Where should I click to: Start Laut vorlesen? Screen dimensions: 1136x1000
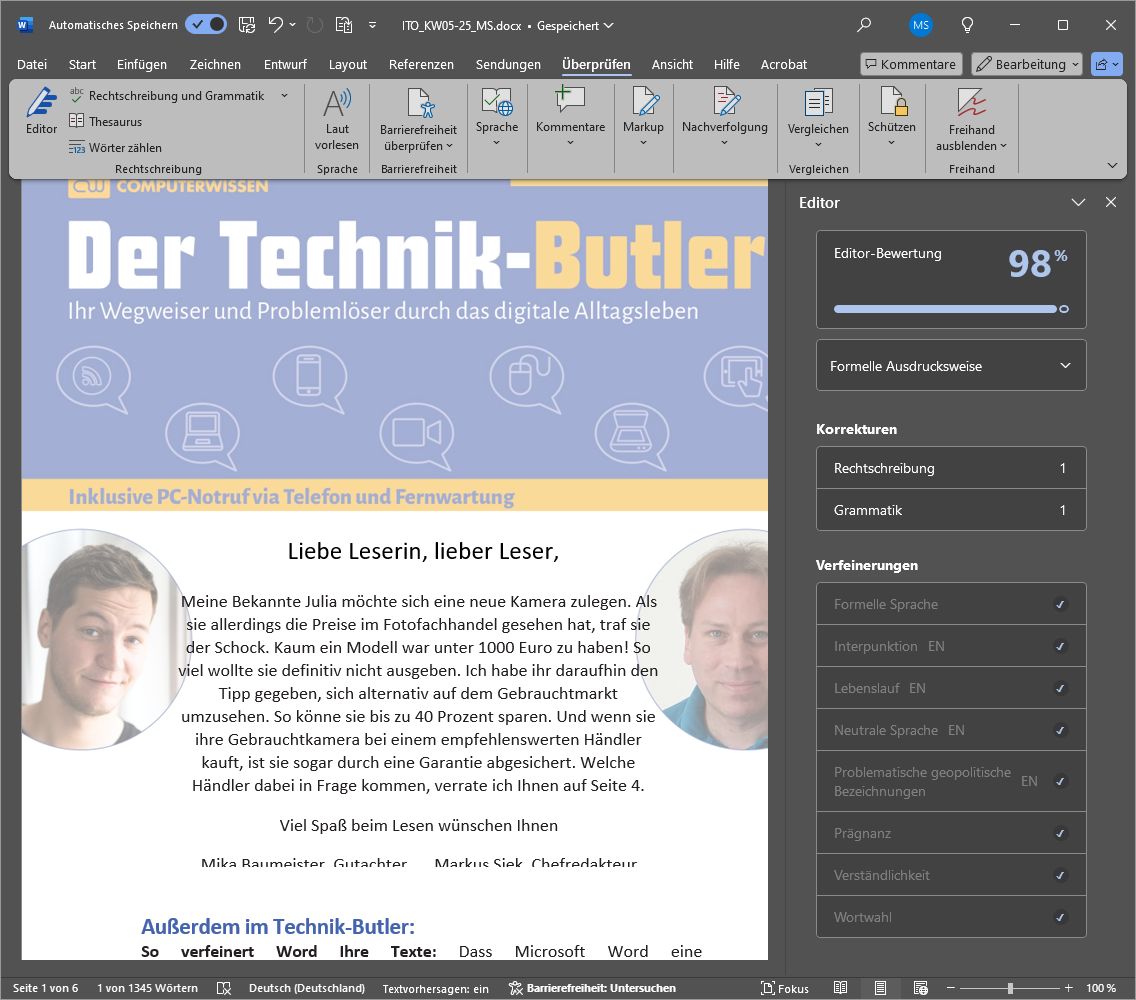337,120
